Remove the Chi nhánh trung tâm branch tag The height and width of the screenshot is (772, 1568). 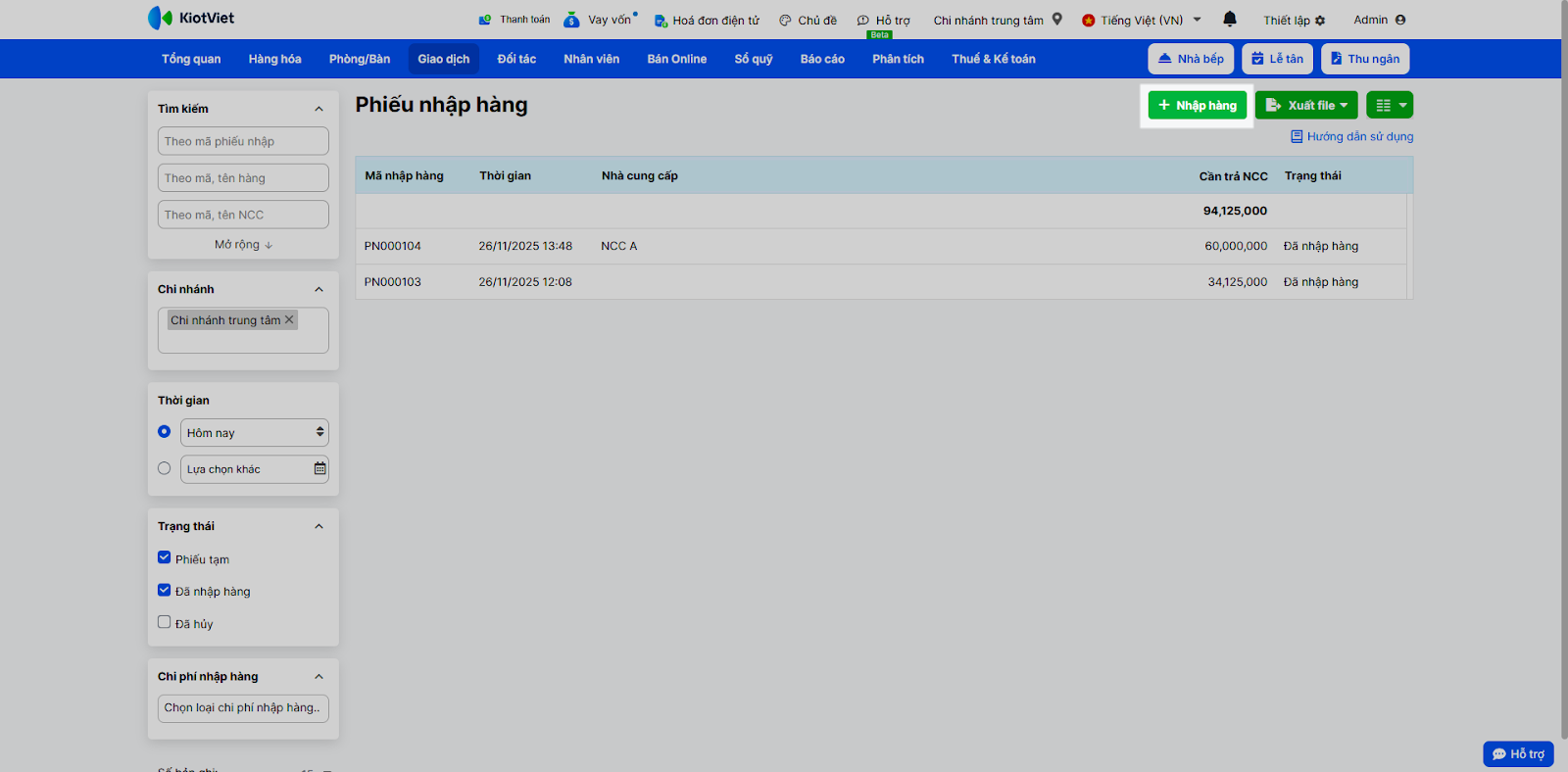pyautogui.click(x=289, y=319)
